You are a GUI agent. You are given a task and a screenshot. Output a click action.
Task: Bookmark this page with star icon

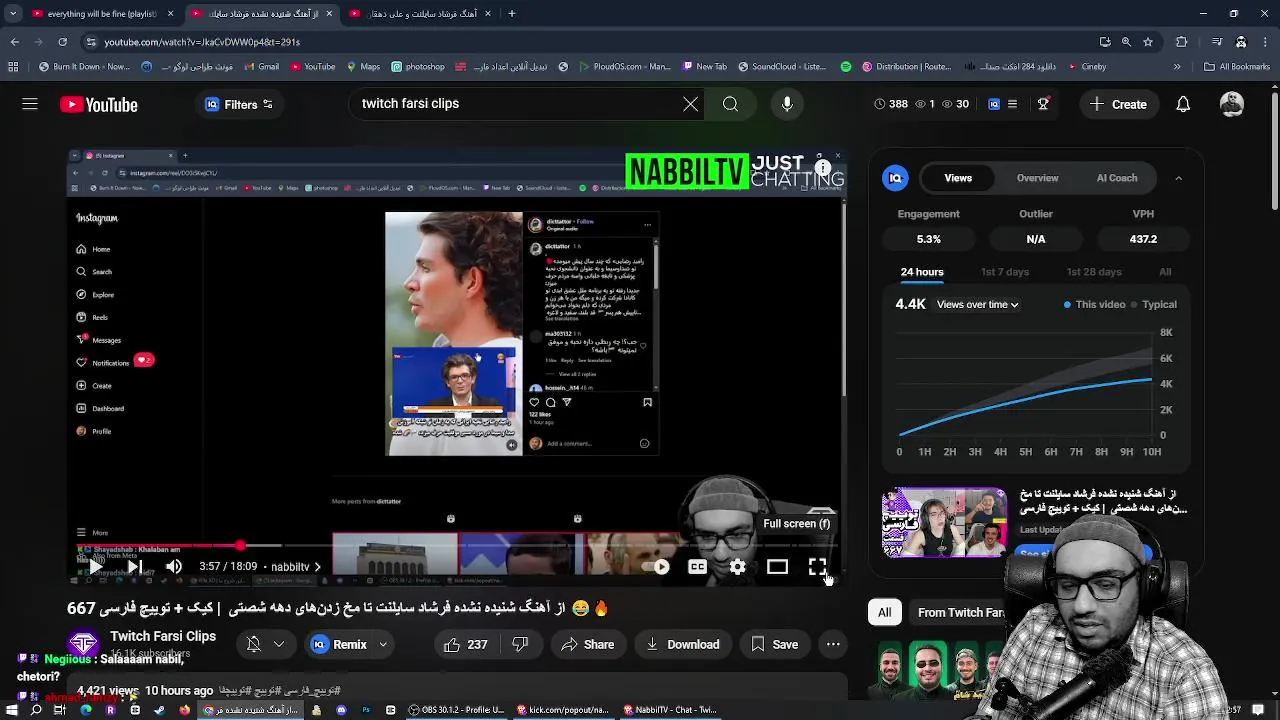(x=1148, y=42)
